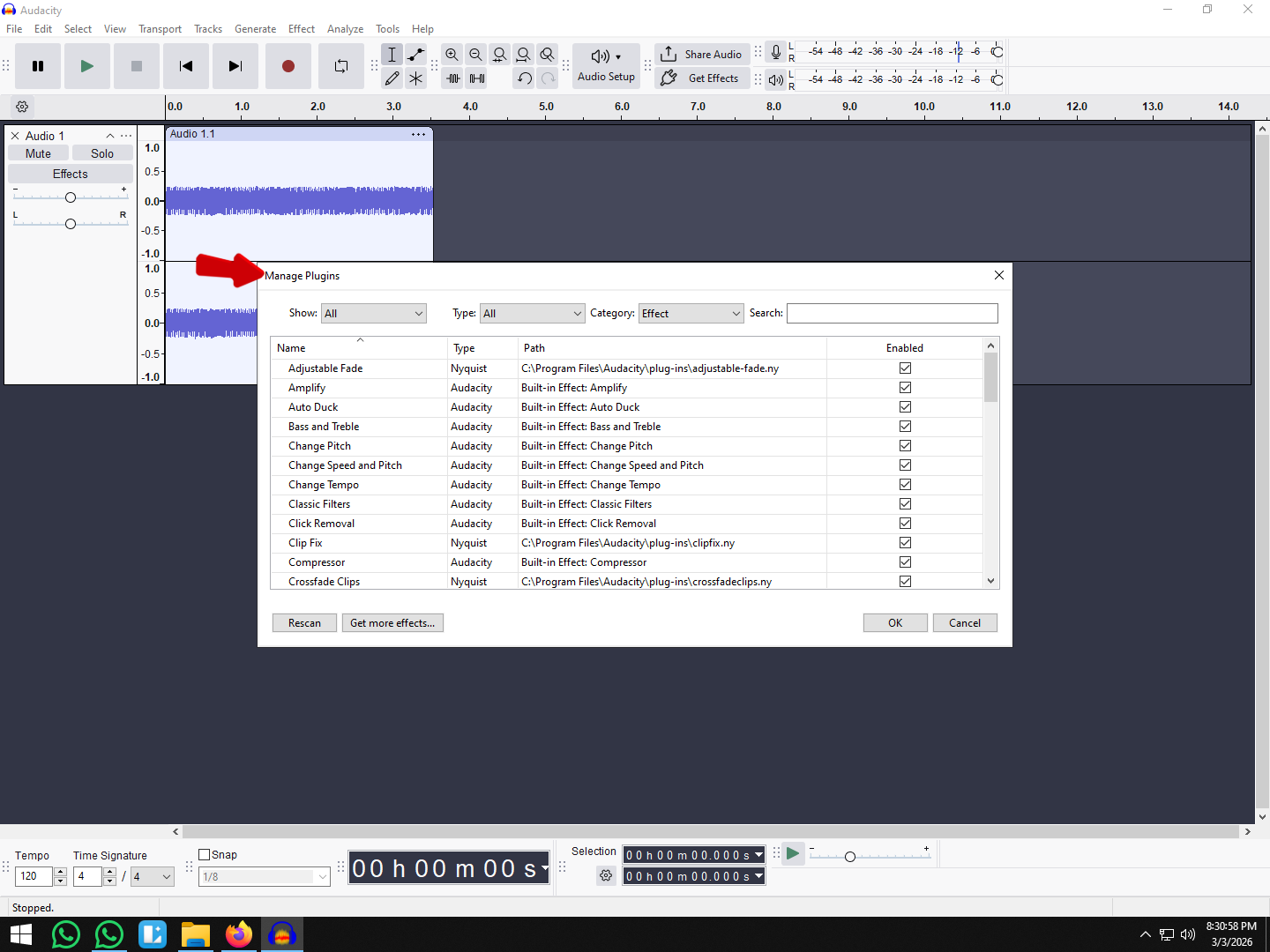Disable the Amplify plugin checkbox

tap(905, 388)
